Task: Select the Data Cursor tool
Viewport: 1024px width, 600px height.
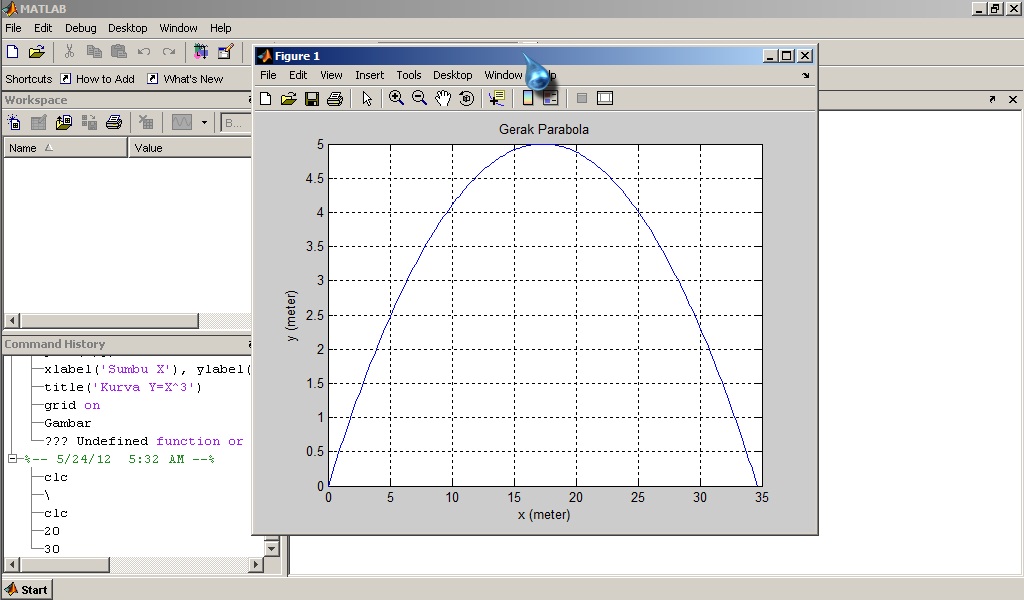Action: tap(496, 98)
